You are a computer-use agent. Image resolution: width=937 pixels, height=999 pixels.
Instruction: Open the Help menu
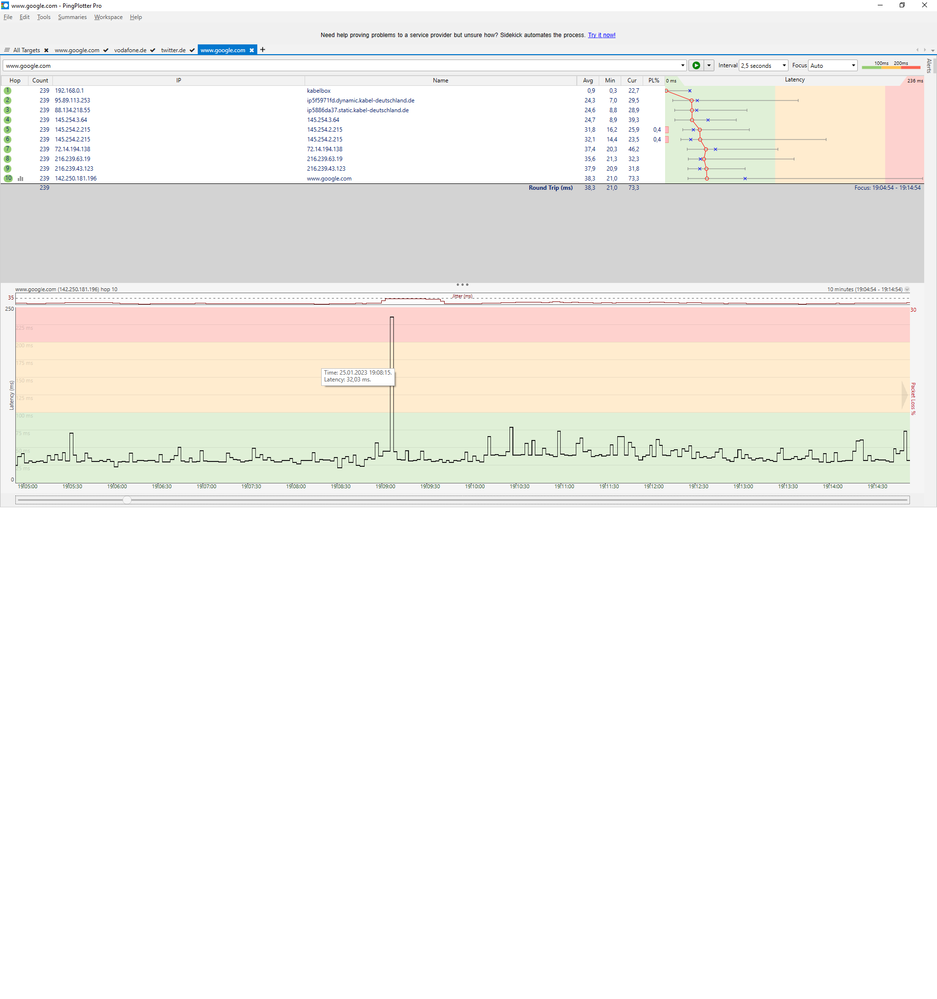[x=136, y=17]
